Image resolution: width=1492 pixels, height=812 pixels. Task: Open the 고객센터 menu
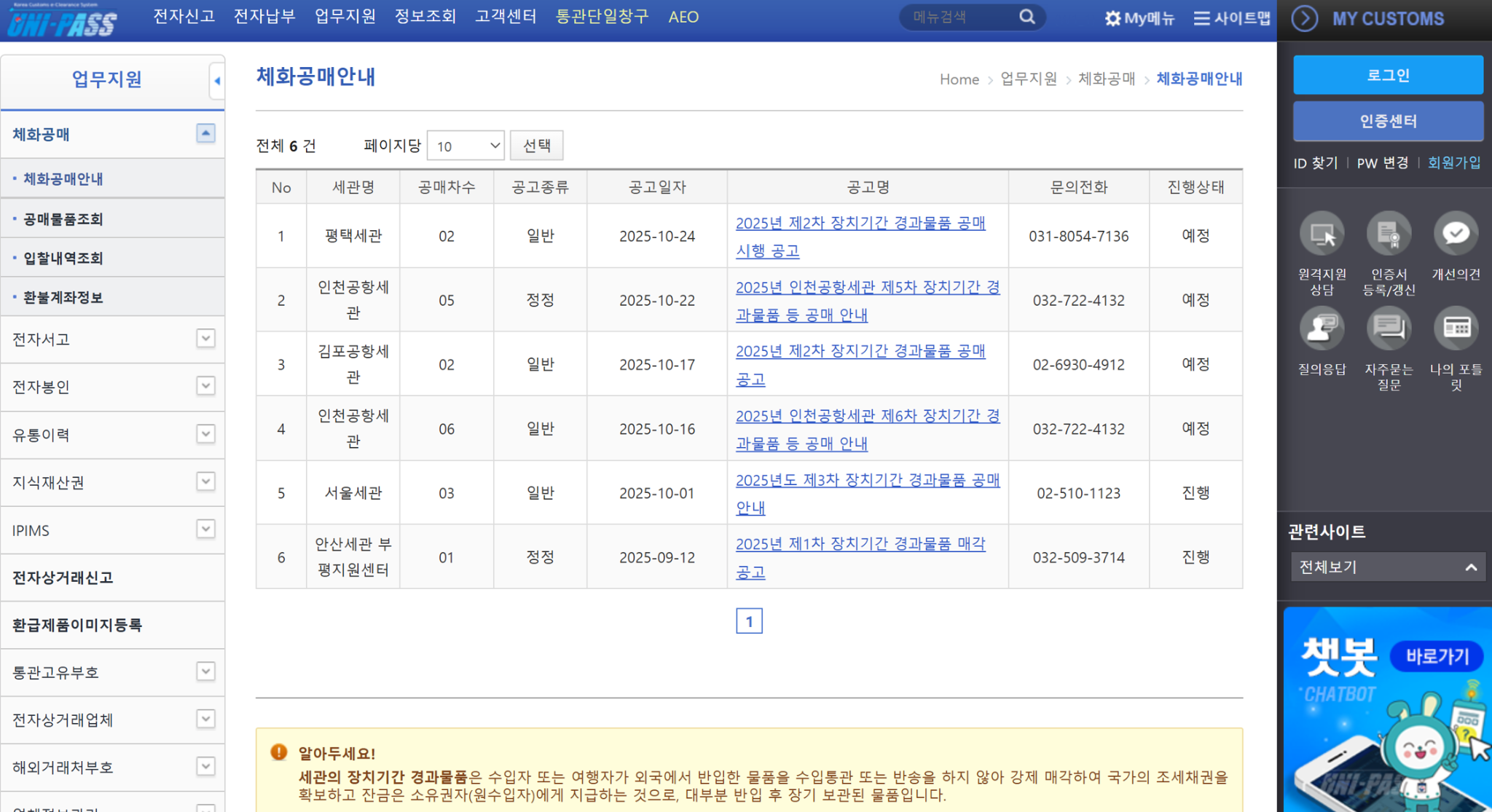[506, 17]
